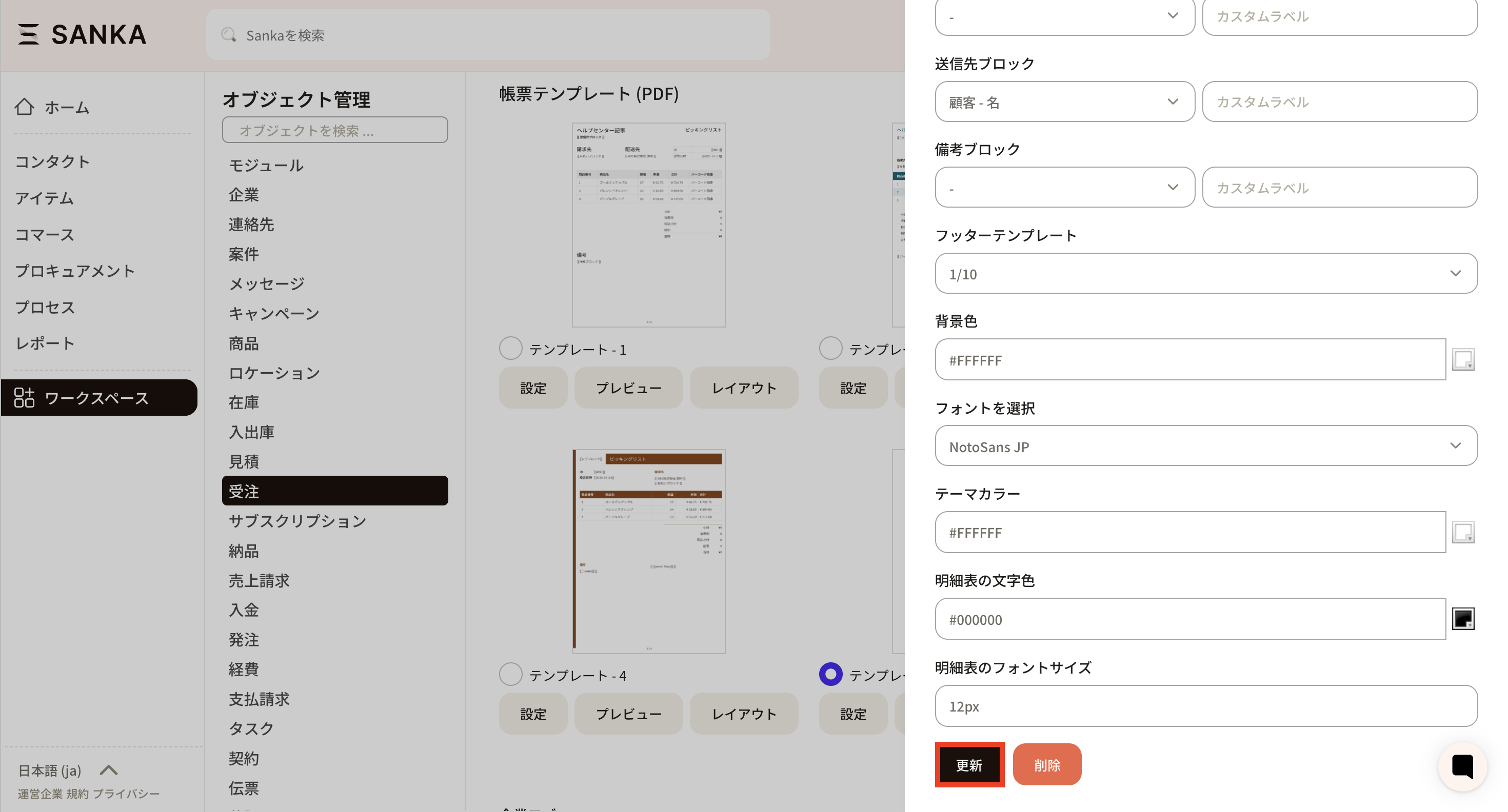
Task: Select the Template-1 radio button
Action: pyautogui.click(x=510, y=349)
